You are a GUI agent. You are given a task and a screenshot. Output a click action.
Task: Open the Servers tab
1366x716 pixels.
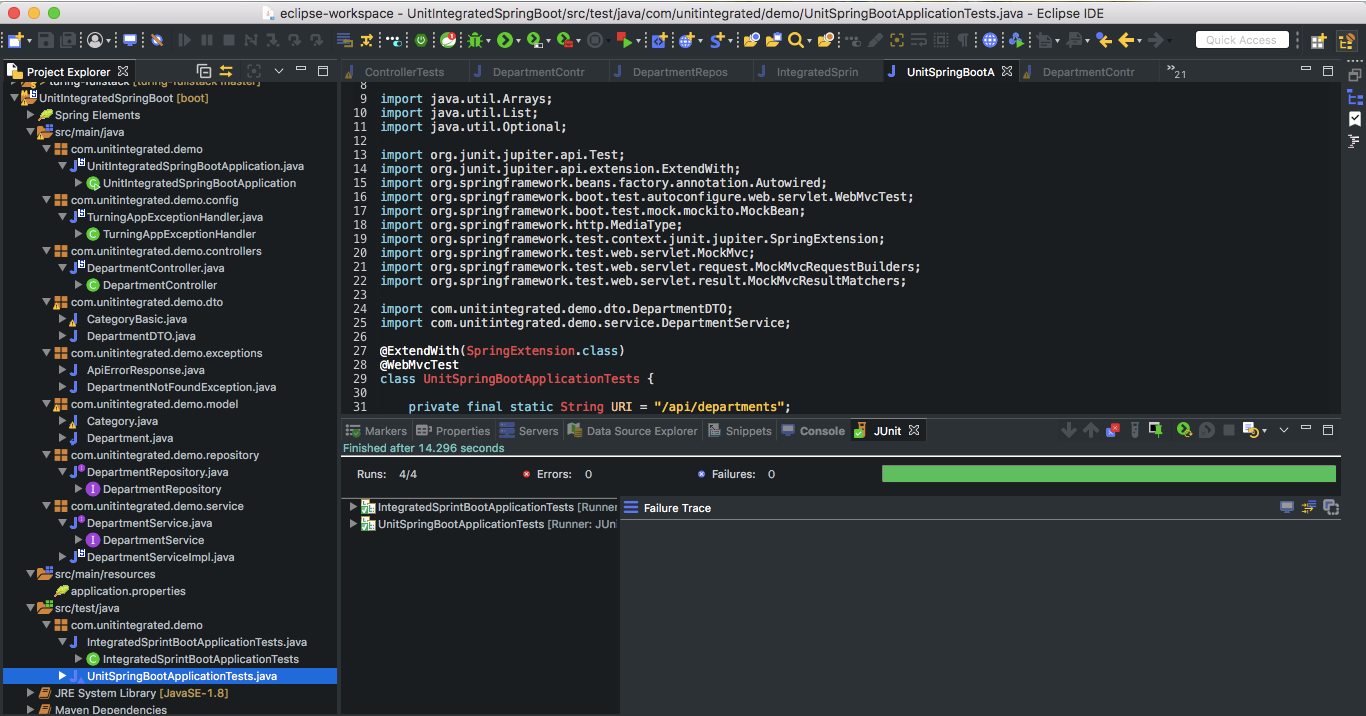(537, 430)
